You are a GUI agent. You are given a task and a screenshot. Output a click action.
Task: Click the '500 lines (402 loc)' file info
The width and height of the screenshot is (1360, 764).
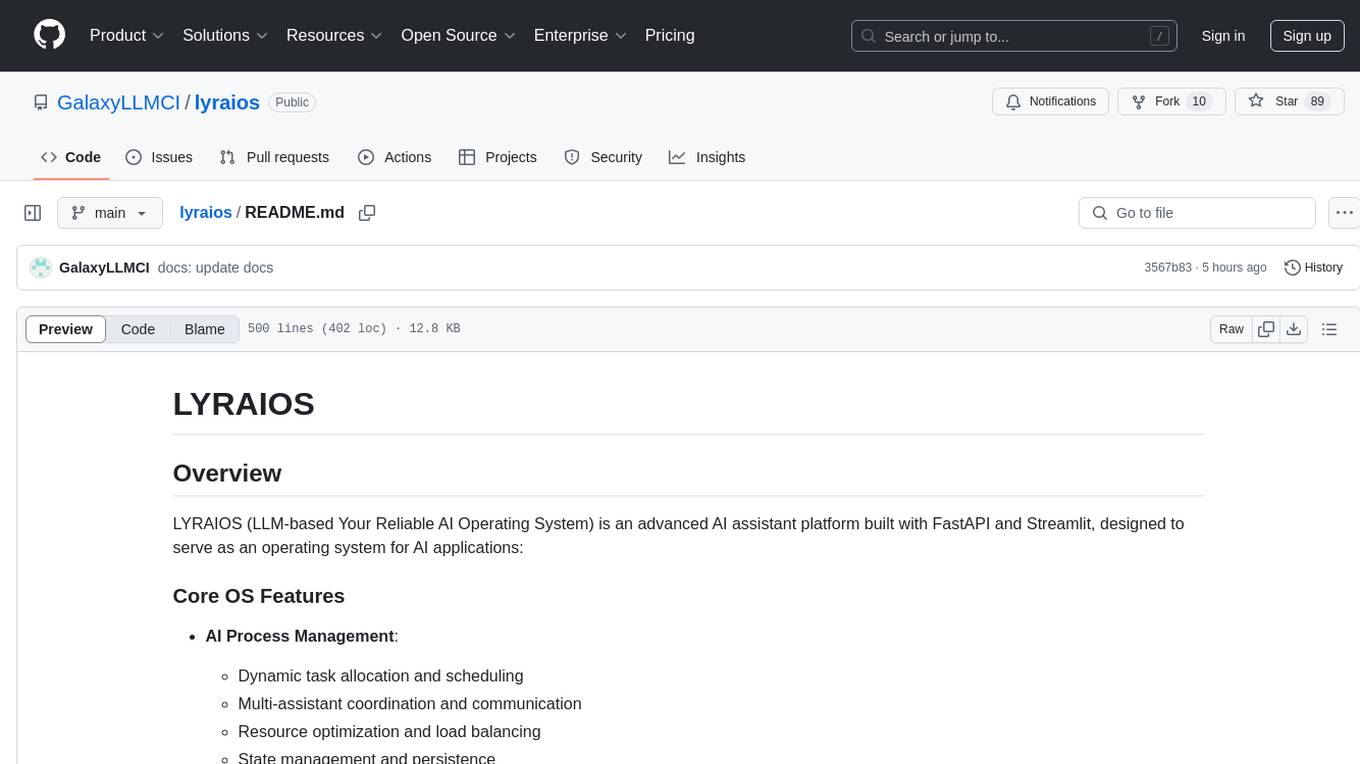tap(354, 329)
